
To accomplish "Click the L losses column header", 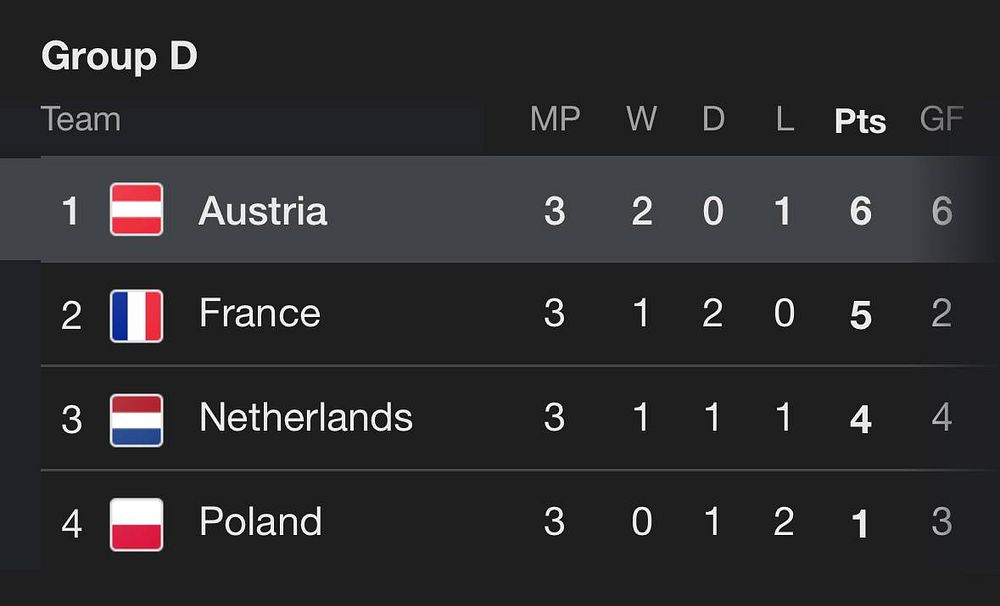I will (784, 119).
